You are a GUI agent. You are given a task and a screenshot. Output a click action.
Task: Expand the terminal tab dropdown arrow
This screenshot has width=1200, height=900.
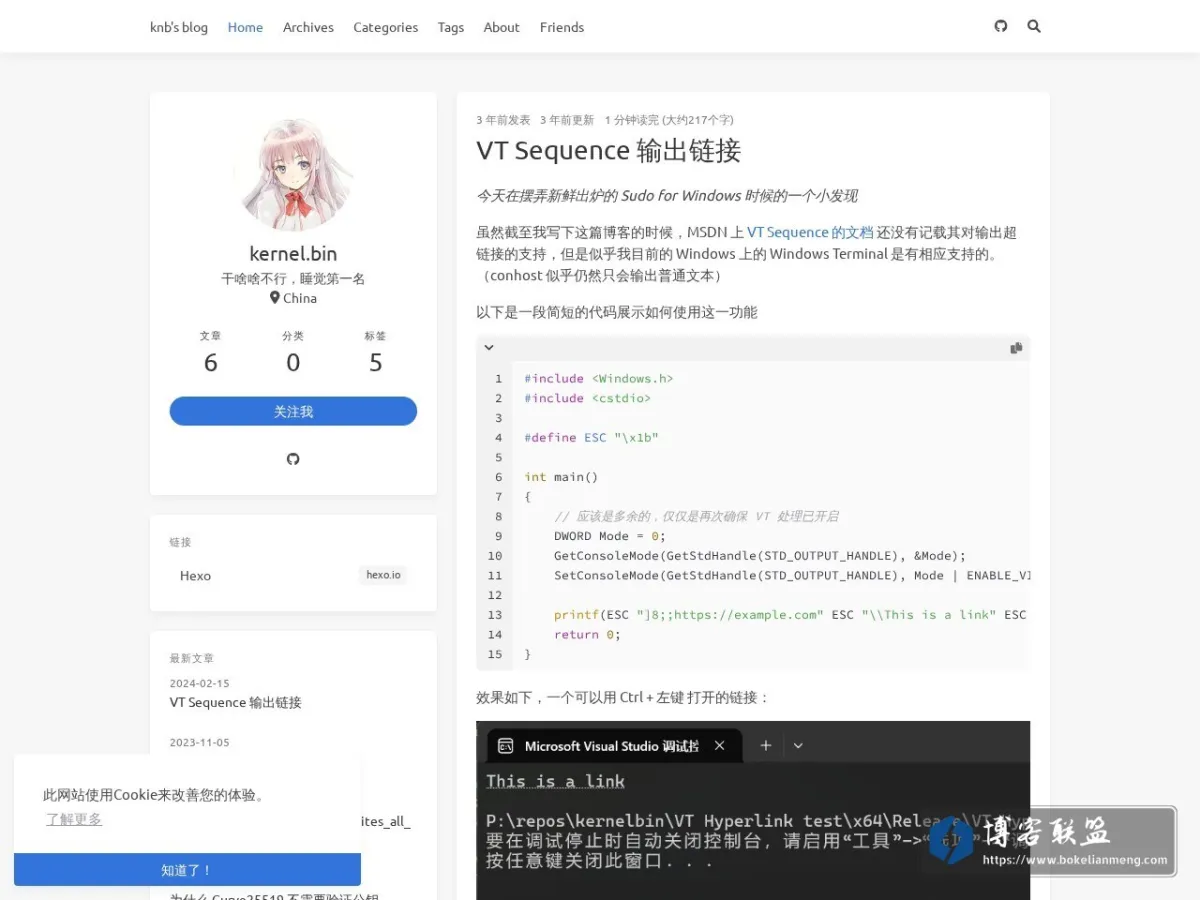[x=798, y=745]
